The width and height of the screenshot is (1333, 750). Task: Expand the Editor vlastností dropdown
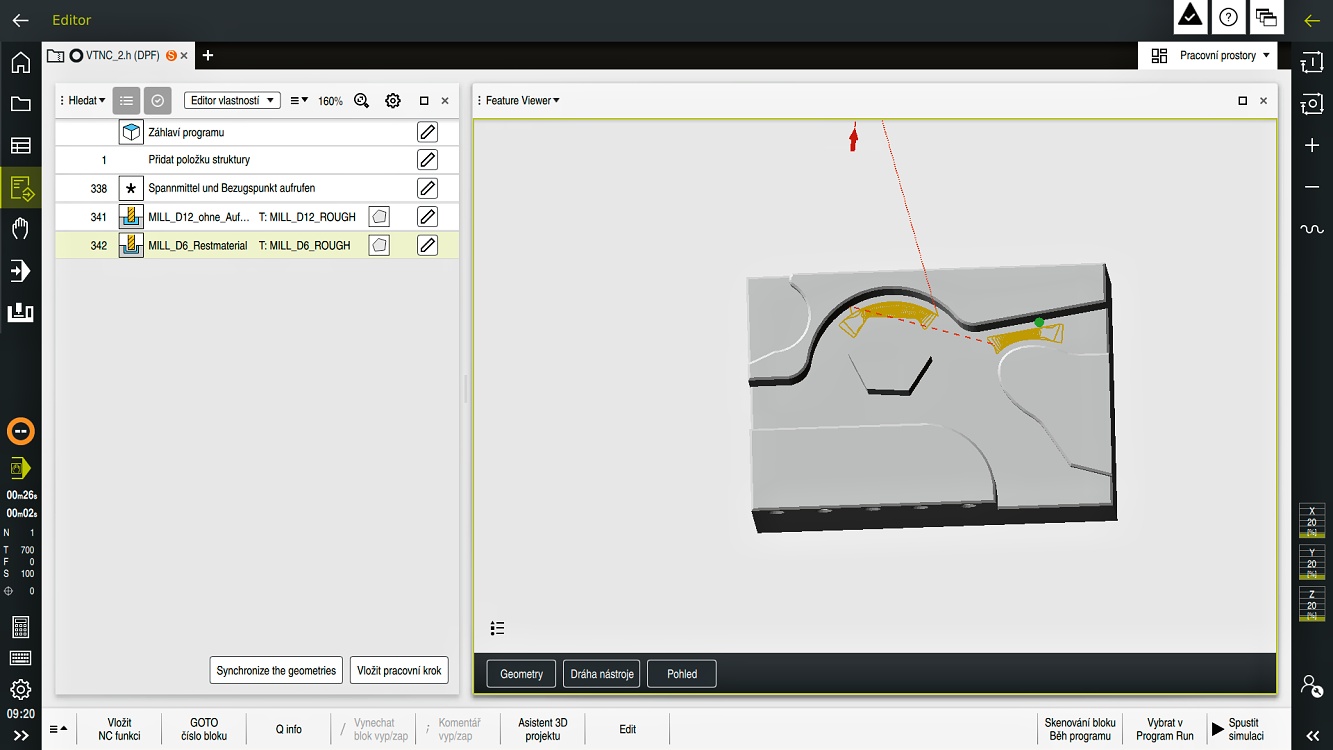coord(232,101)
